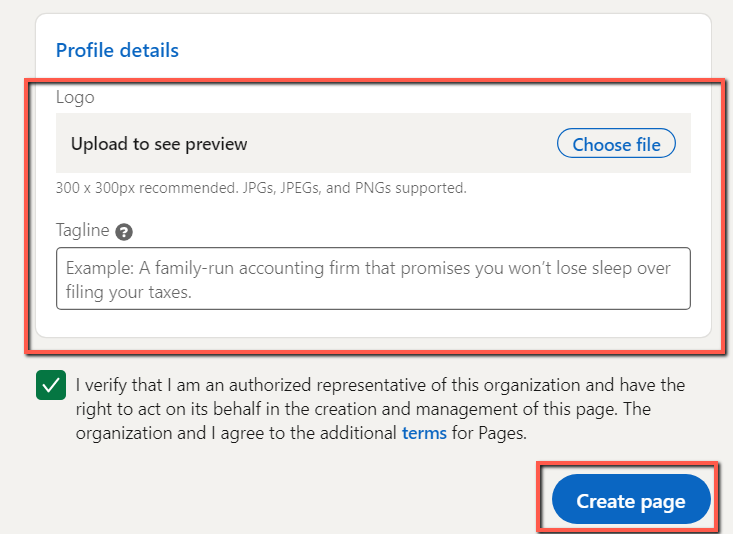Screen dimensions: 733x534
Task: Open the Tagline help question mark icon
Action: (124, 232)
